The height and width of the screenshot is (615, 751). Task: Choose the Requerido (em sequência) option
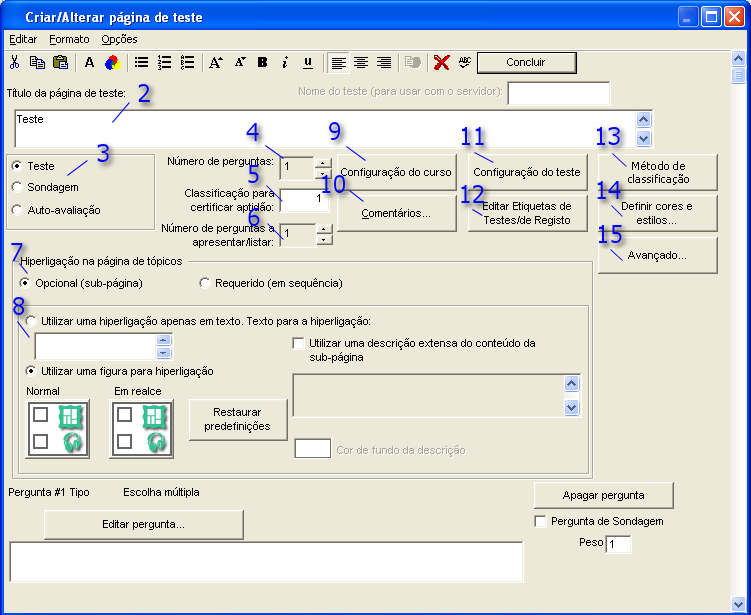coord(205,283)
